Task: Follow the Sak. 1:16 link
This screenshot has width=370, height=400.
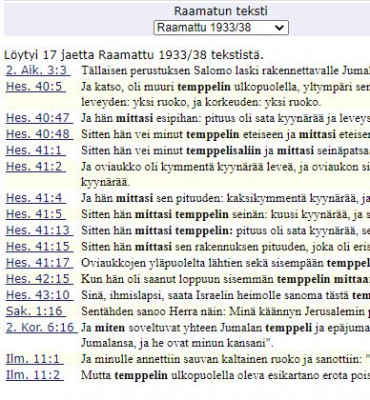Action: (x=36, y=311)
